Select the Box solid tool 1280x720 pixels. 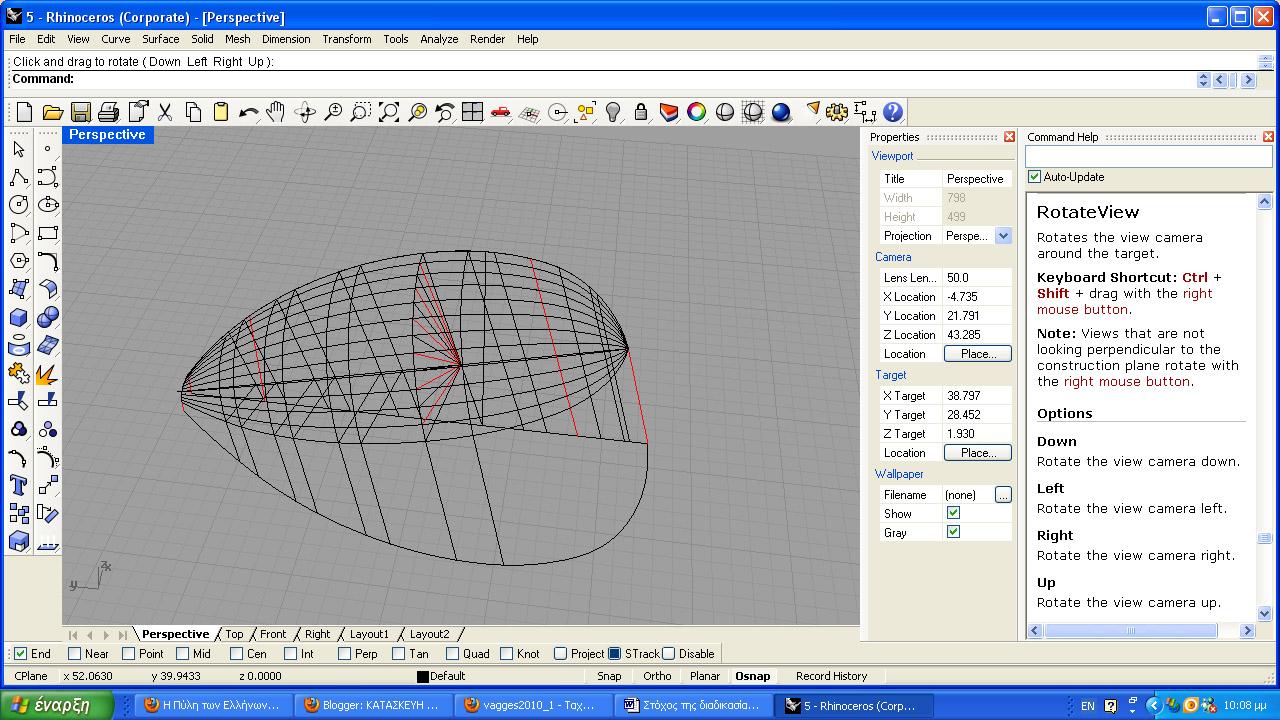pyautogui.click(x=19, y=317)
